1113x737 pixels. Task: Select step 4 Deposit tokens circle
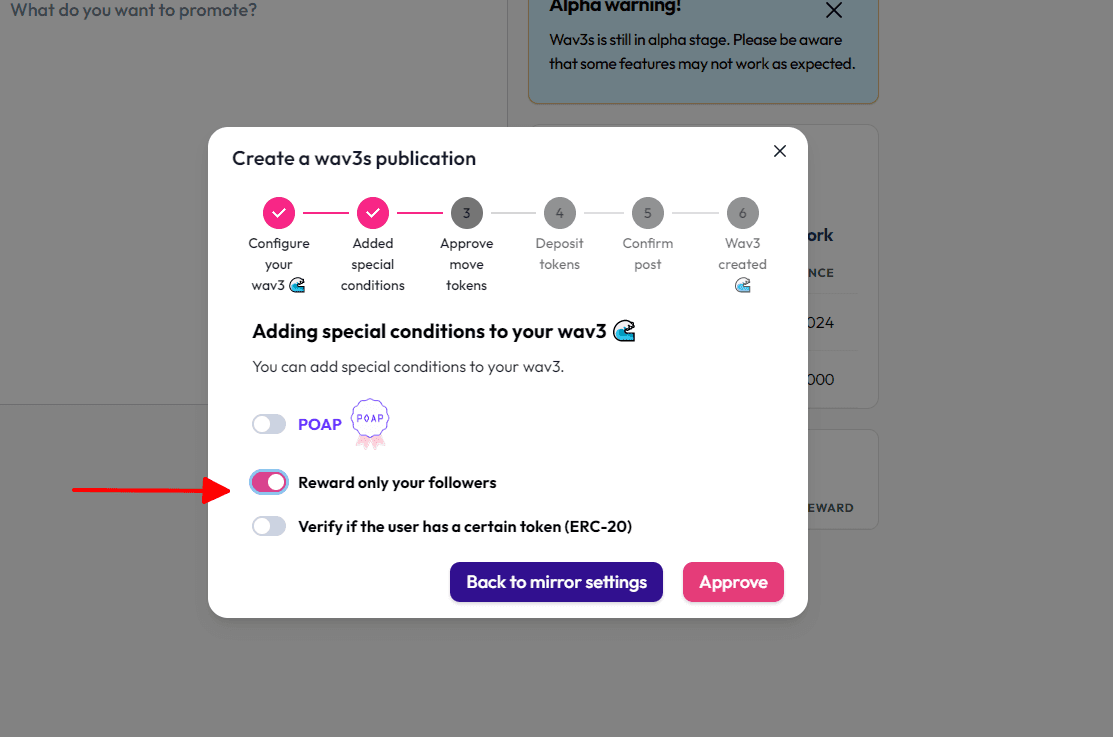pyautogui.click(x=559, y=213)
